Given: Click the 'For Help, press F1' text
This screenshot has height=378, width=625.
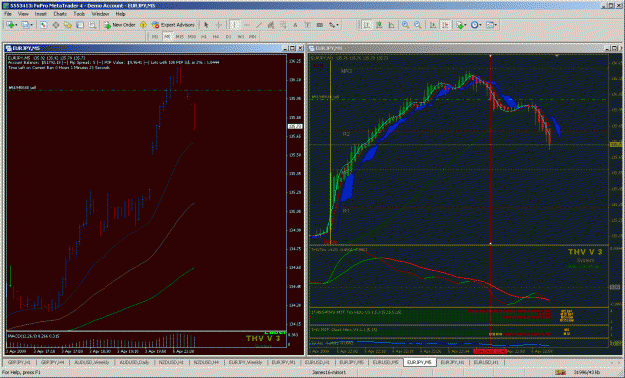Looking at the screenshot, I should pos(21,372).
